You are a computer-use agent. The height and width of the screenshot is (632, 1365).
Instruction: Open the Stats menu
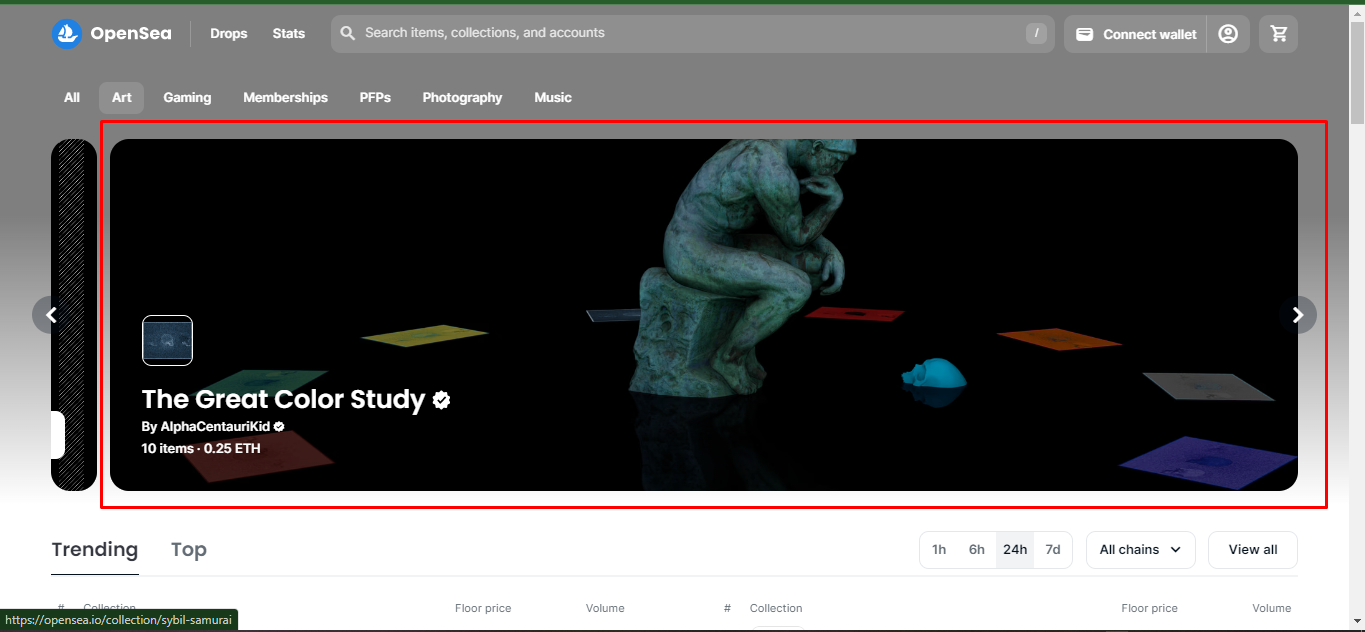288,34
